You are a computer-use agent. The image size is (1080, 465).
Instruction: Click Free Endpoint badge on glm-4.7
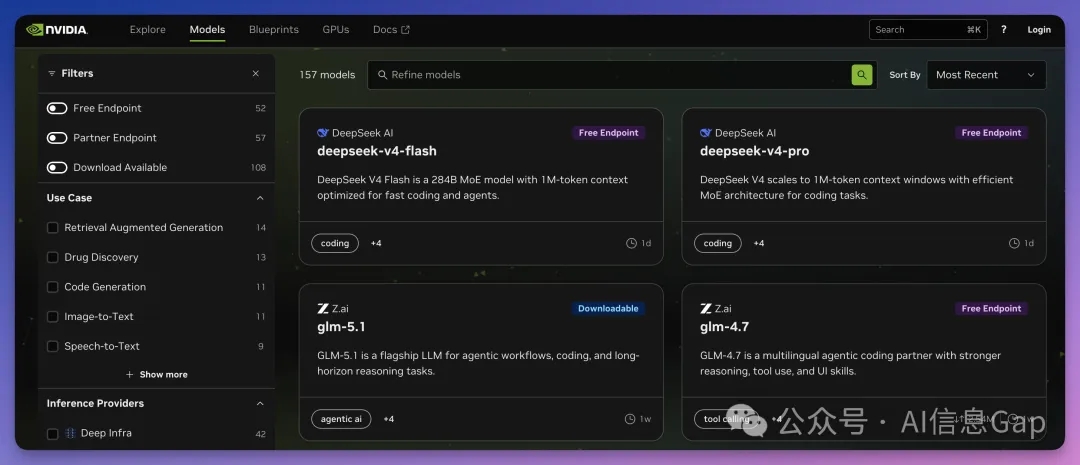coord(992,309)
